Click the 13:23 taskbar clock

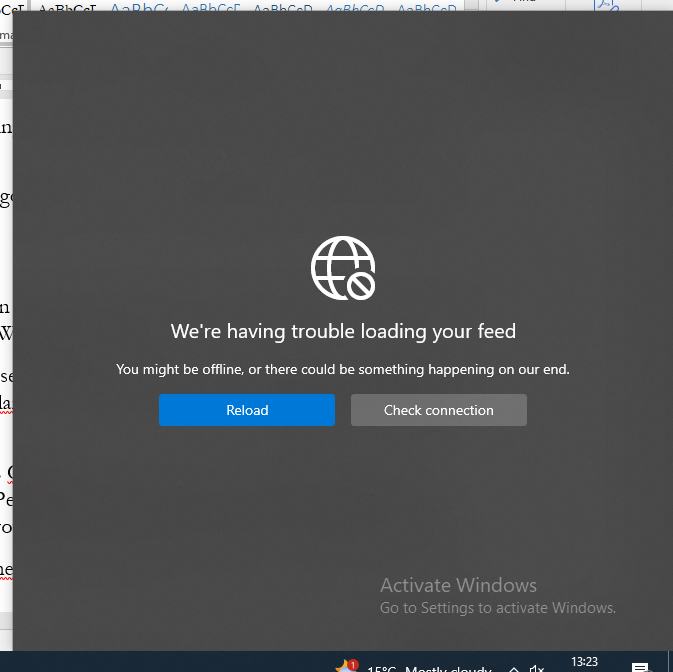[x=584, y=662]
